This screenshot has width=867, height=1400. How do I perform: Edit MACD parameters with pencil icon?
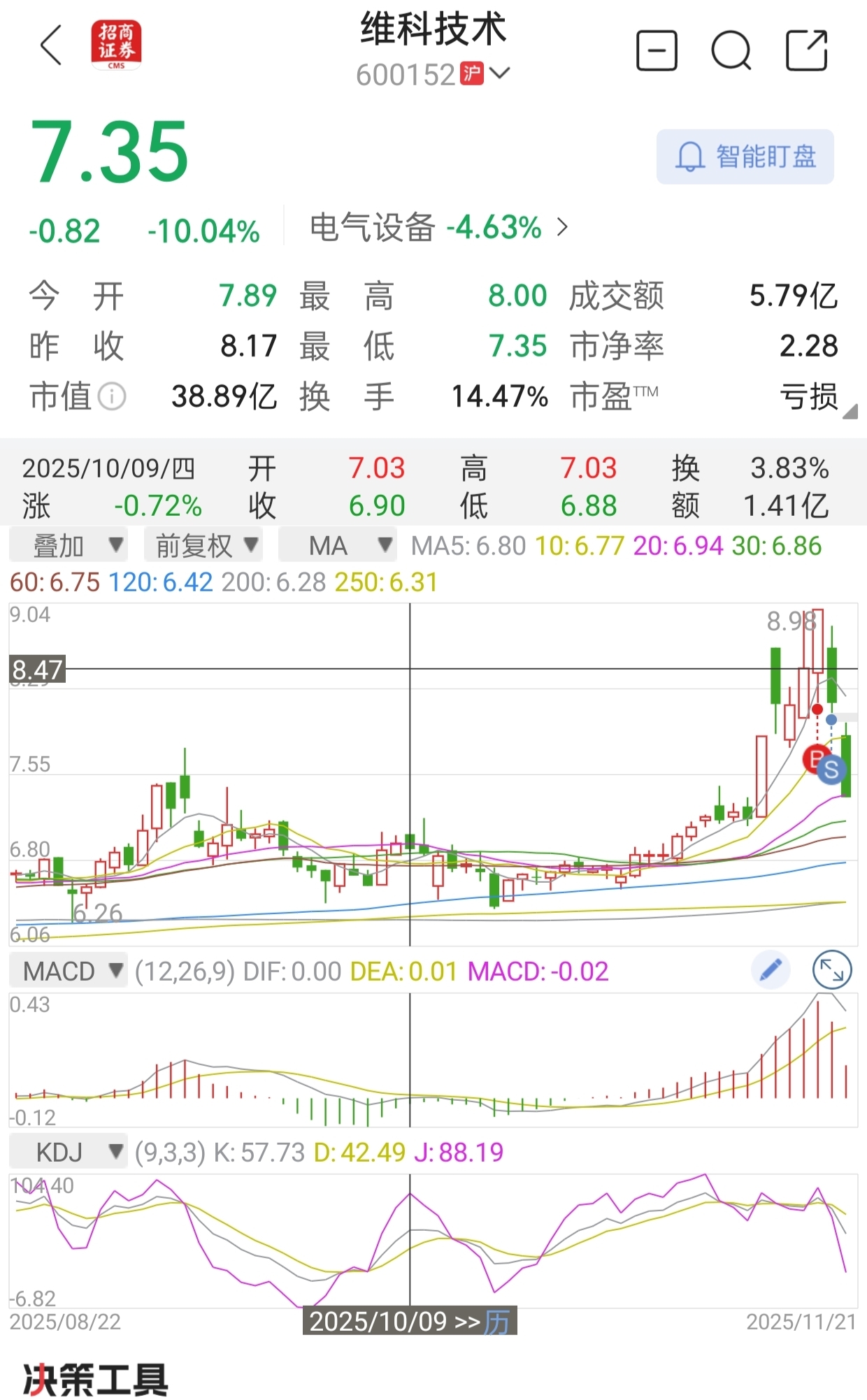(771, 970)
